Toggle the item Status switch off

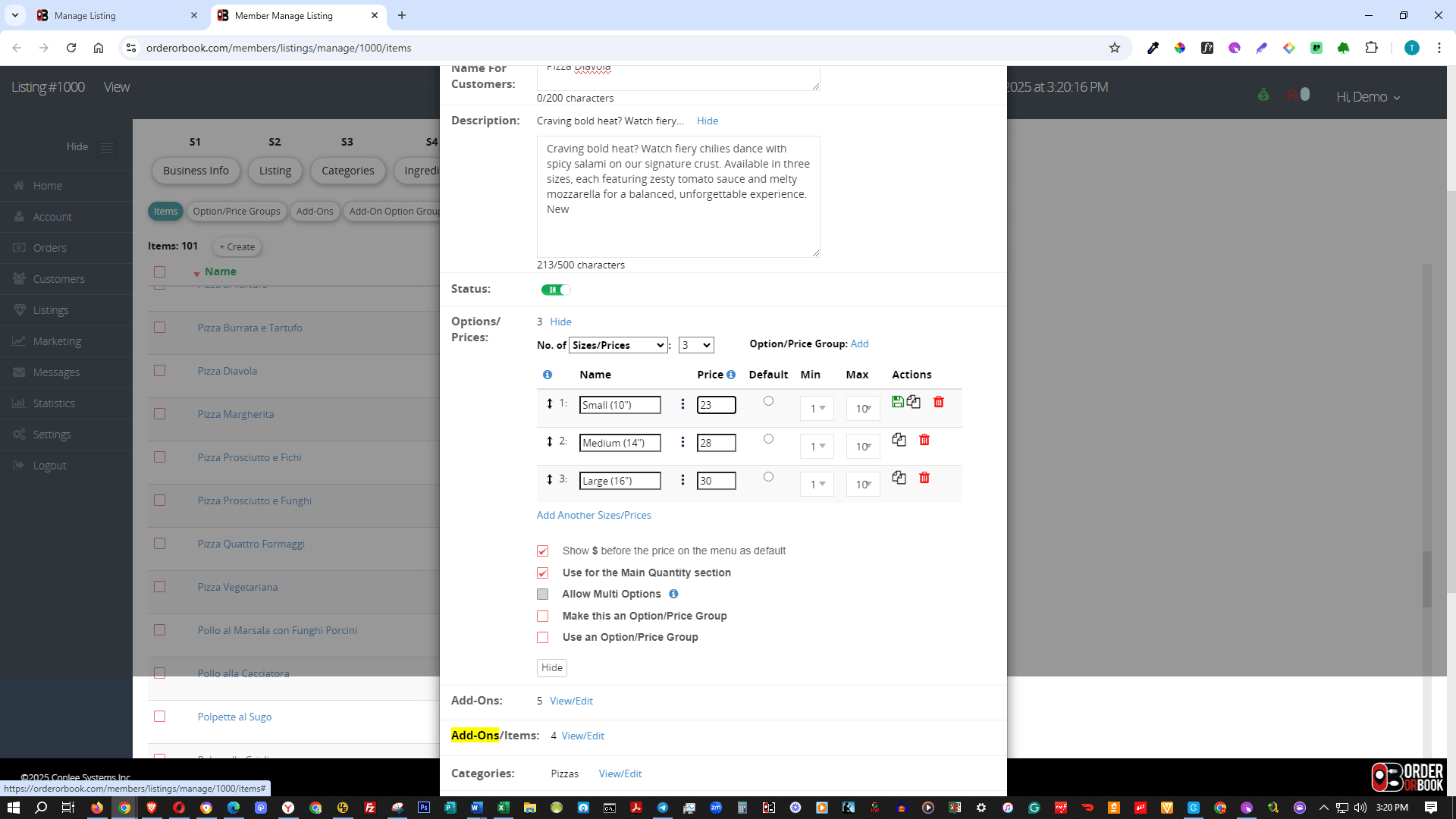pos(556,290)
